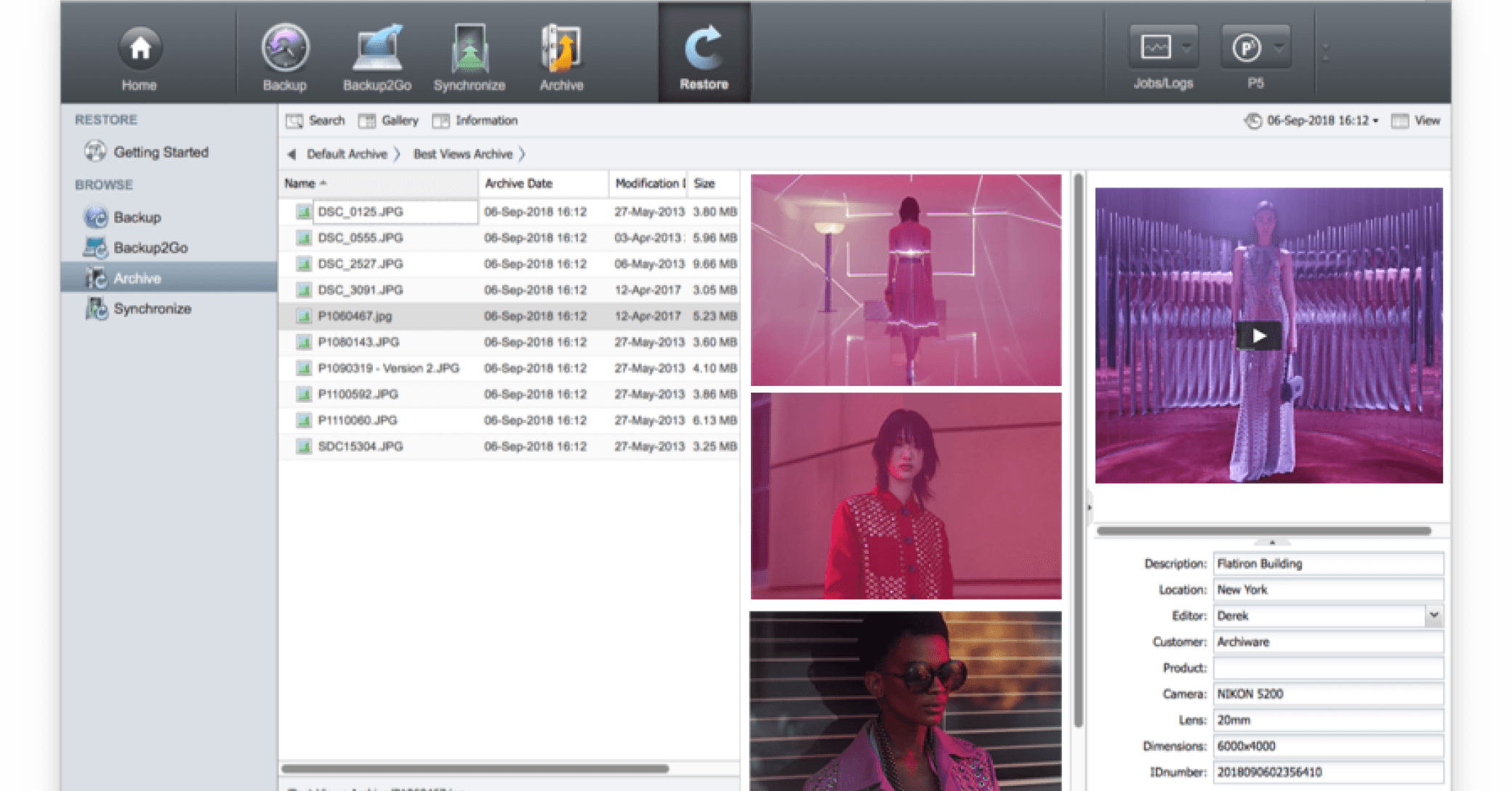Click the Dimensions field
The width and height of the screenshot is (1512, 791).
tap(1328, 747)
